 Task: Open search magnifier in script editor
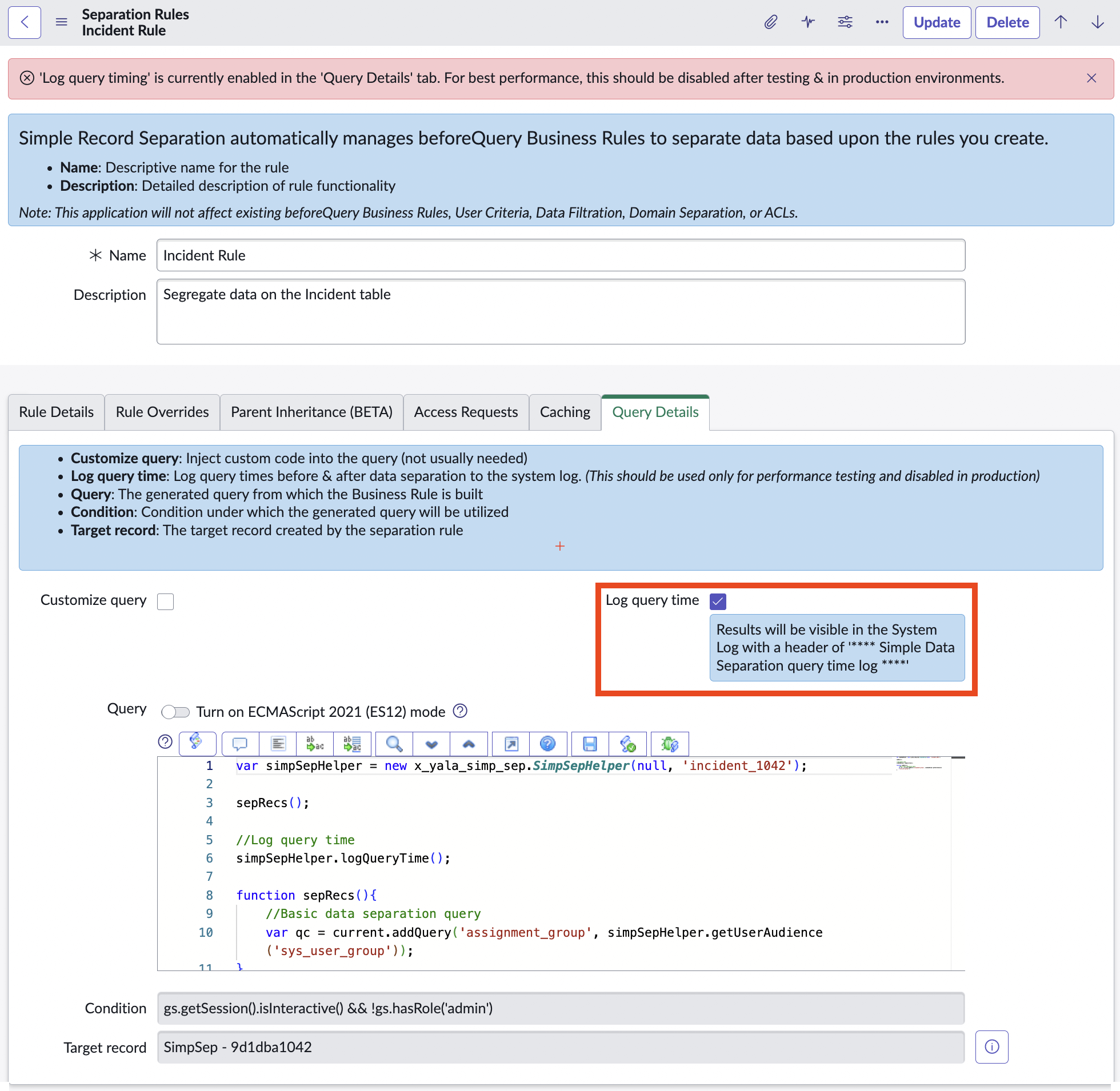(394, 744)
